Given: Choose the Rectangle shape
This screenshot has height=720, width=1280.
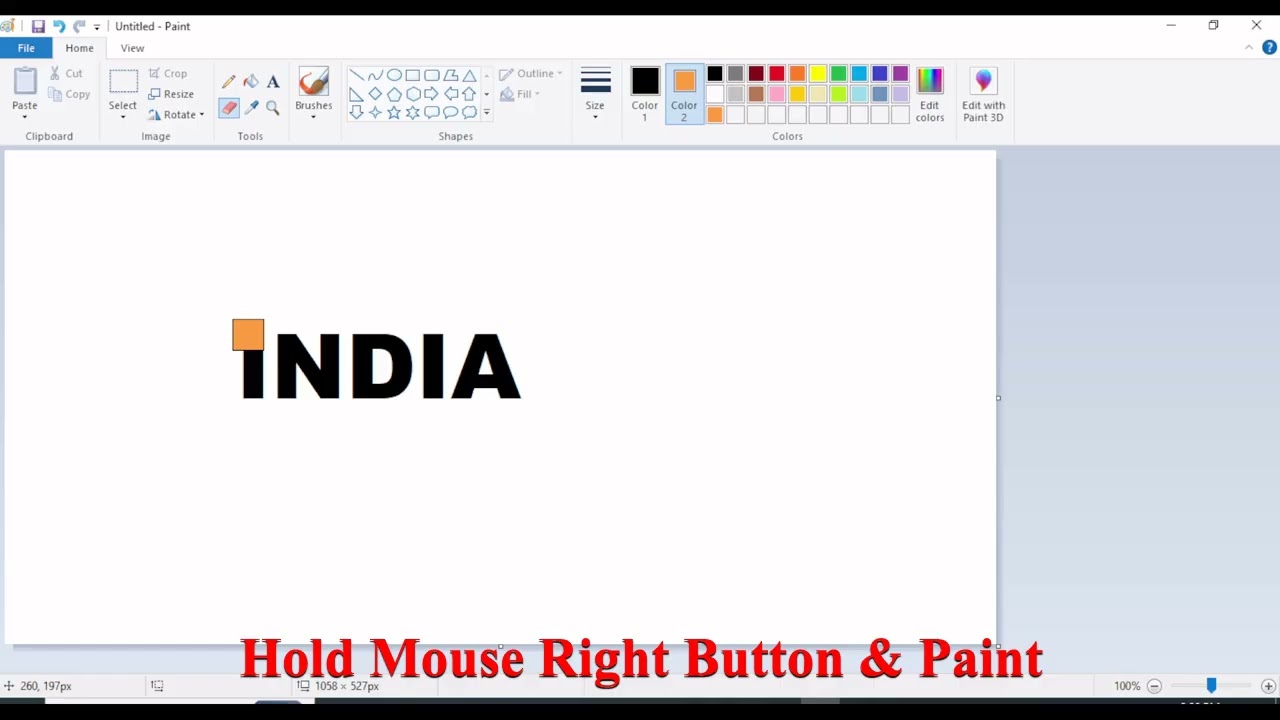Looking at the screenshot, I should point(413,76).
